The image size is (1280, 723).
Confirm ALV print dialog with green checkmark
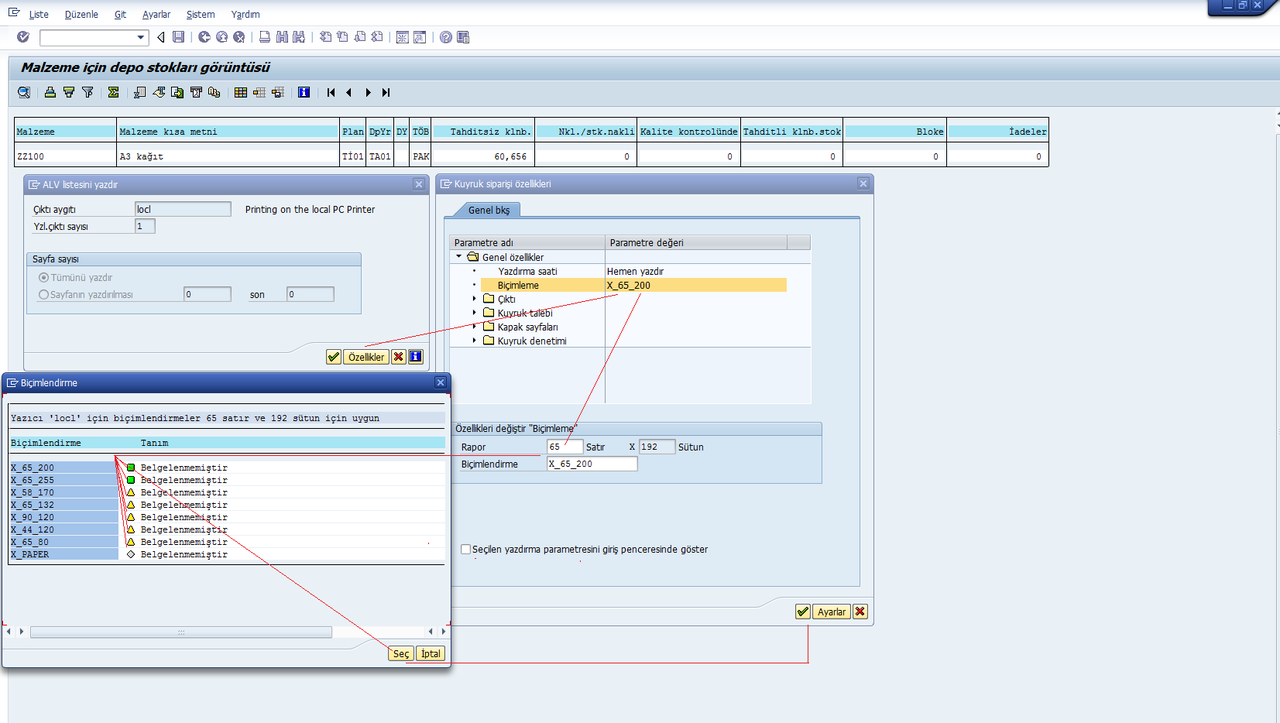coord(333,356)
